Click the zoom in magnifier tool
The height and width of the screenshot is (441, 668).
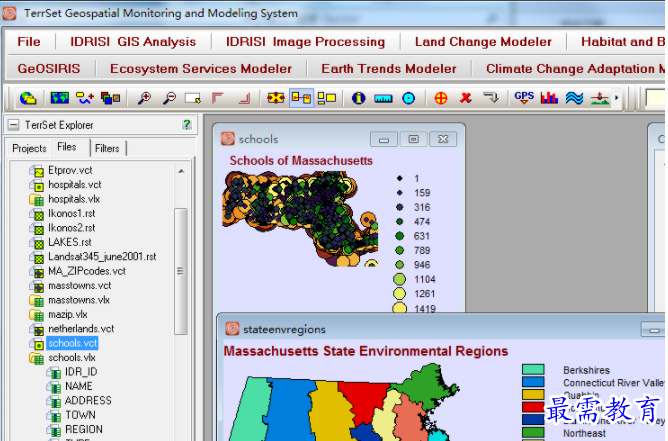pos(145,98)
